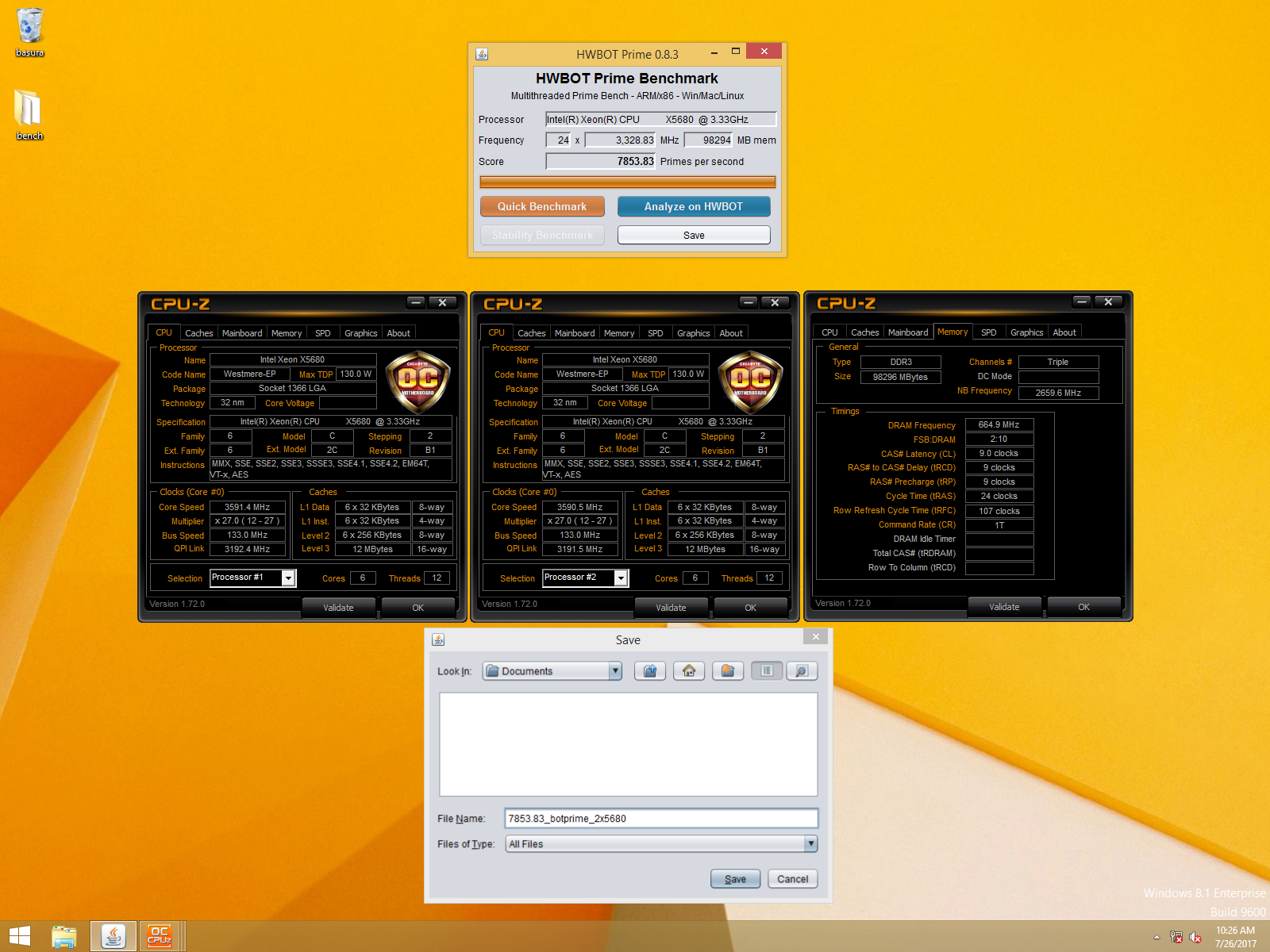Switch to List view in Save dialog

[x=767, y=671]
